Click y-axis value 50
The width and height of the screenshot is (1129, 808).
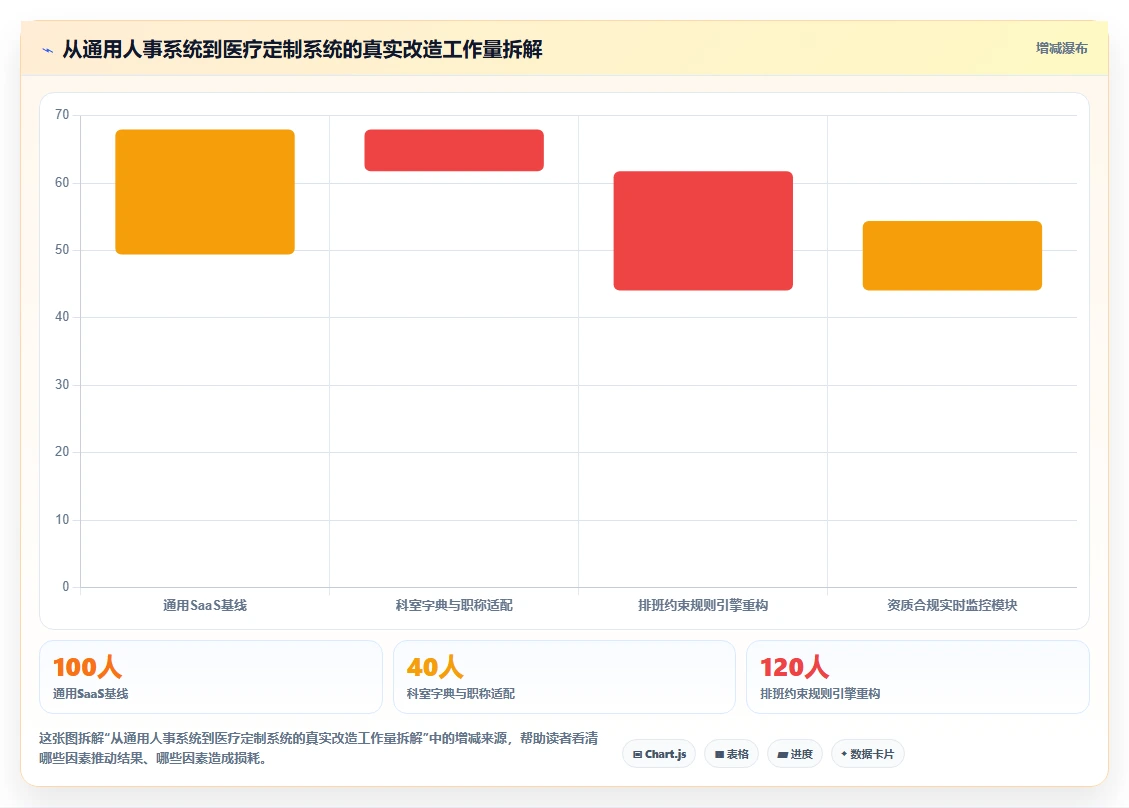(62, 250)
